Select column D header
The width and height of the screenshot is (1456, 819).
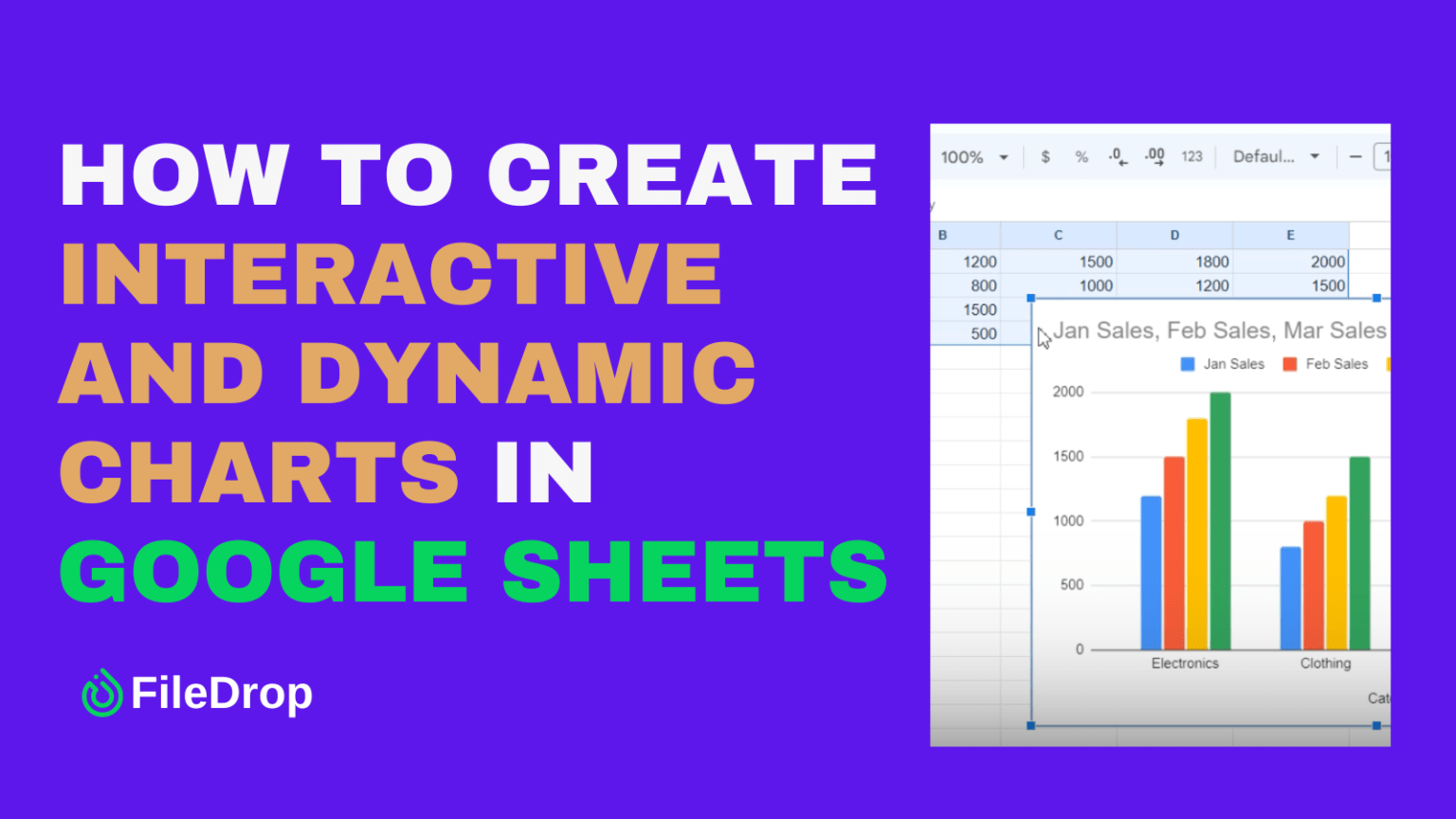pos(1174,235)
